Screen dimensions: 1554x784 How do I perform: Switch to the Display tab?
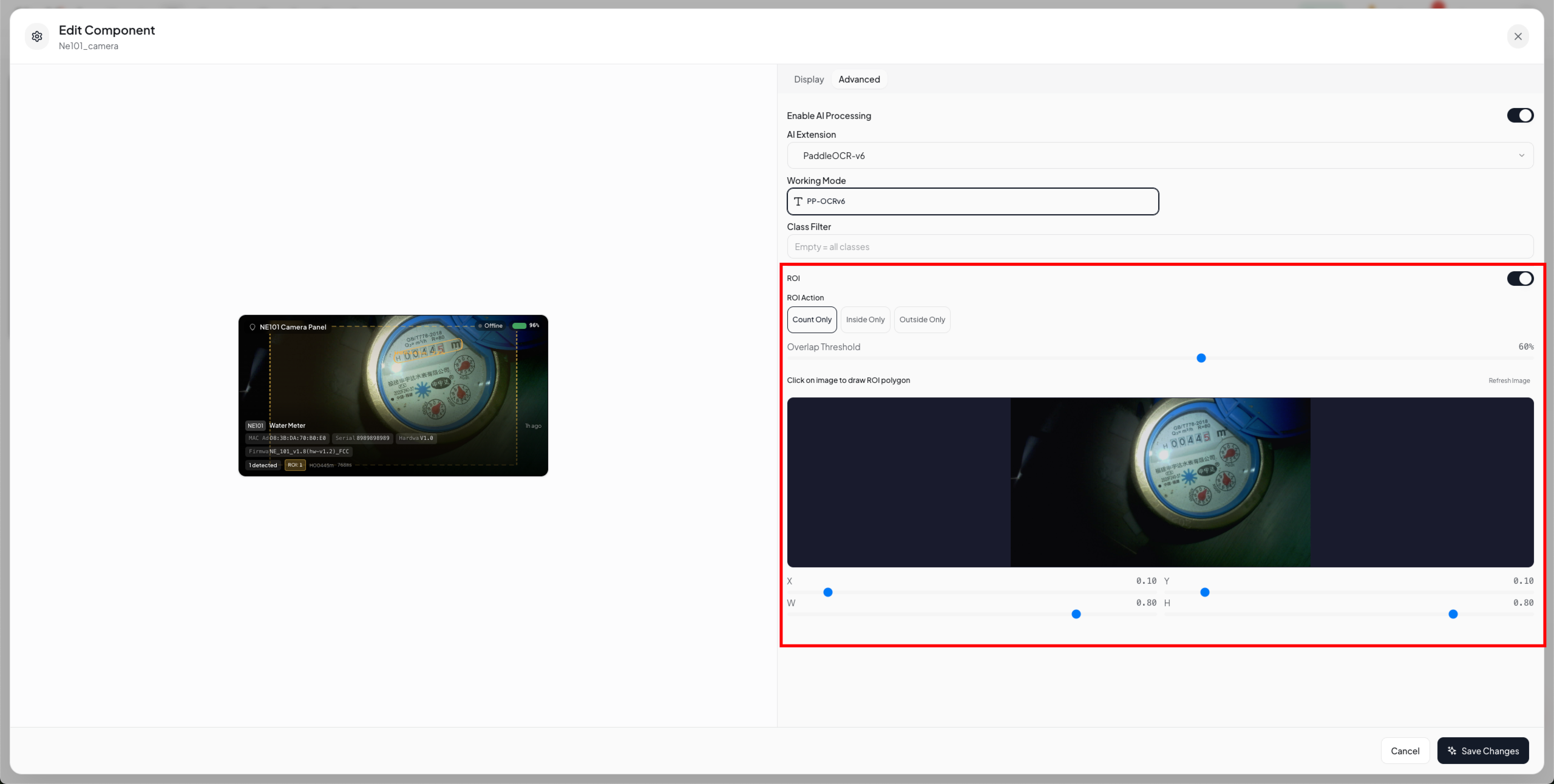pyautogui.click(x=809, y=79)
